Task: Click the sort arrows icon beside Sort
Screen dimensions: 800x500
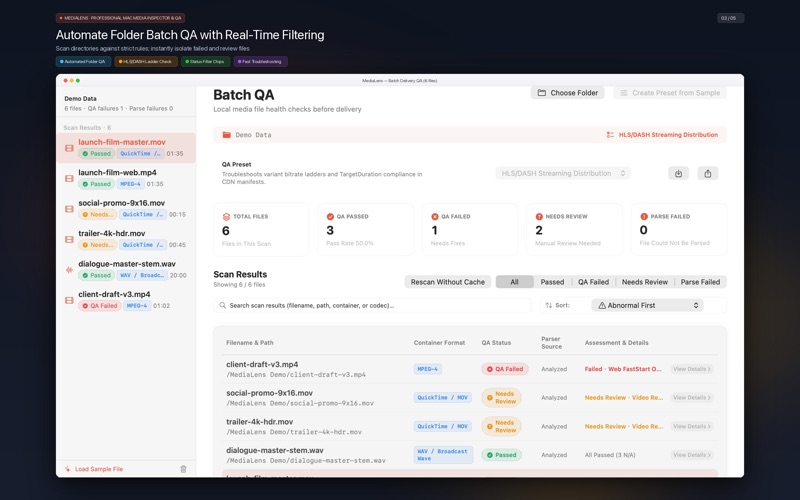Action: [x=548, y=305]
